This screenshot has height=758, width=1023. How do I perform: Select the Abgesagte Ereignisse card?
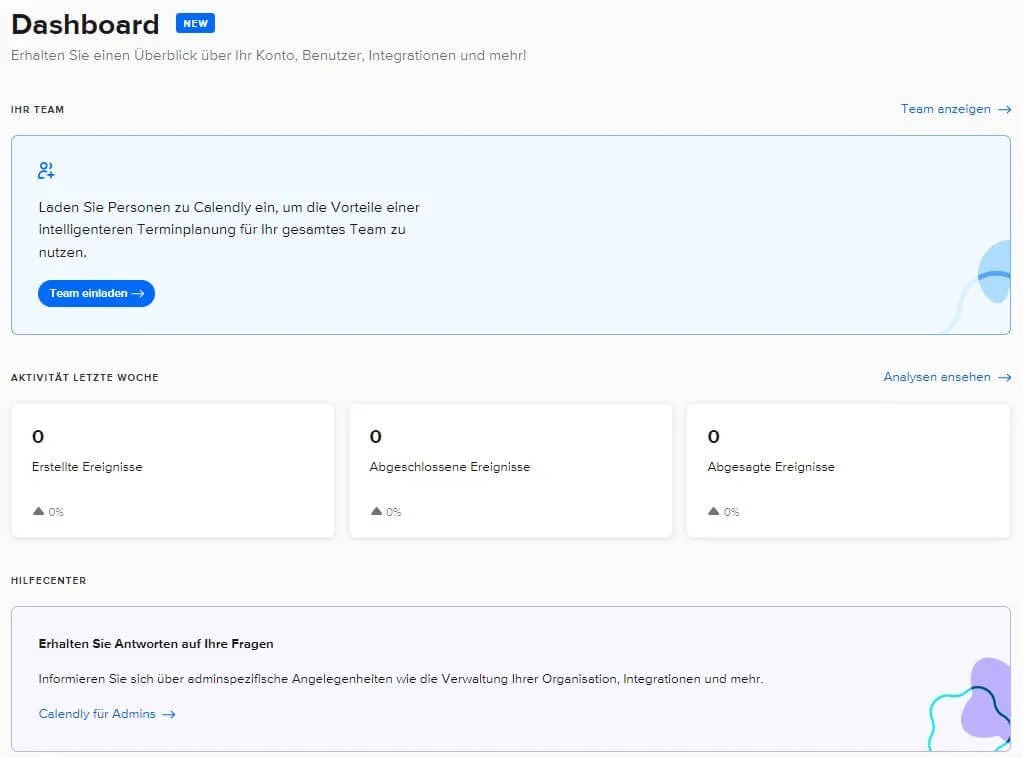point(848,470)
